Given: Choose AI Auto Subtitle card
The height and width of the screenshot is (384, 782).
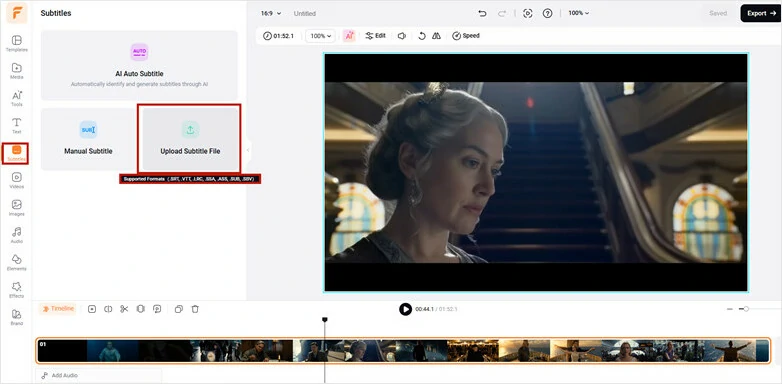Looking at the screenshot, I should (139, 65).
